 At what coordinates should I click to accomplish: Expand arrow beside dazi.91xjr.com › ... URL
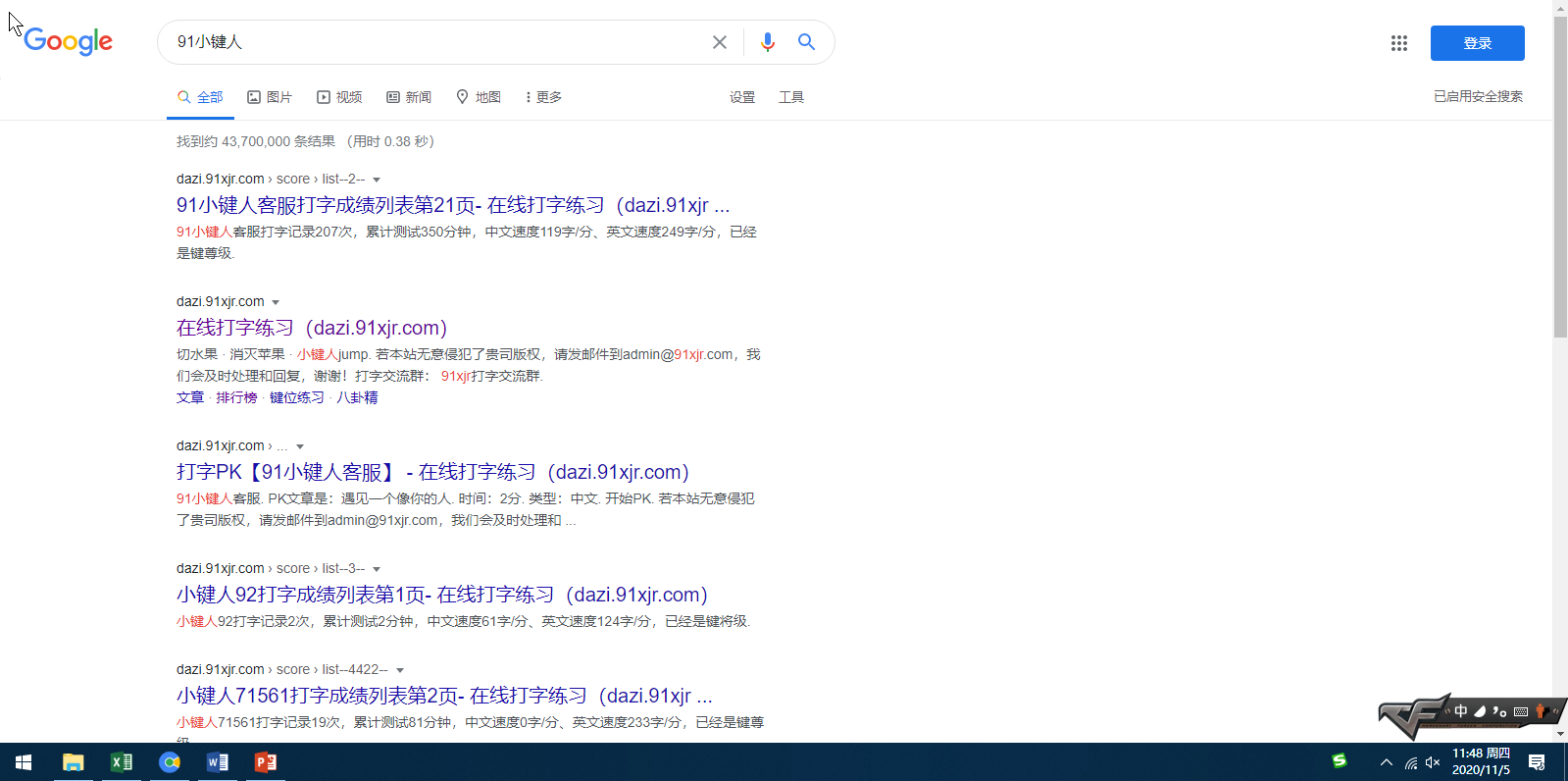(x=300, y=446)
